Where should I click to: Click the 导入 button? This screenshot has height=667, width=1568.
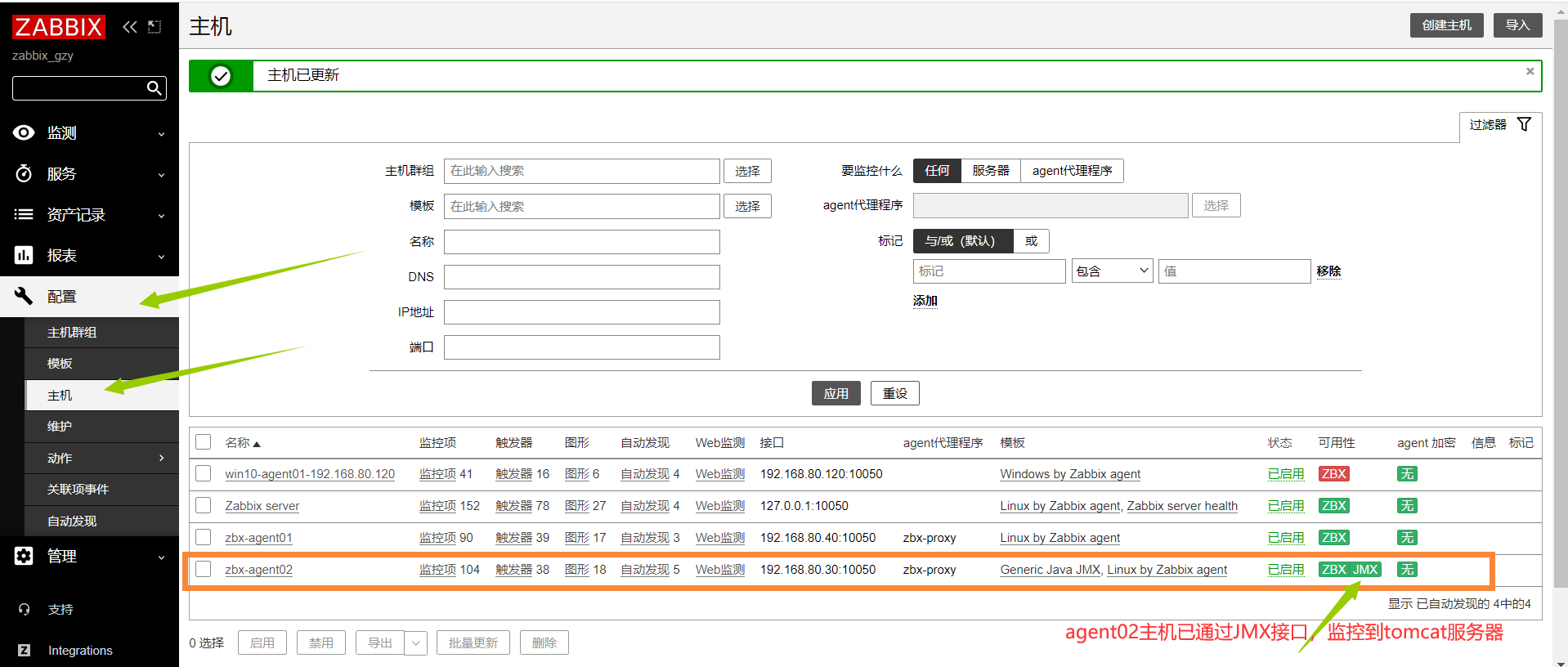(1517, 25)
